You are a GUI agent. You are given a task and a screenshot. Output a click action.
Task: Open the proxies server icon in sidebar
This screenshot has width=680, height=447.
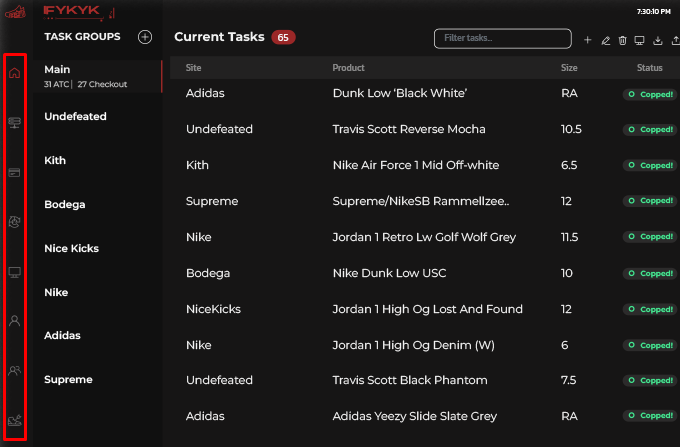click(14, 123)
